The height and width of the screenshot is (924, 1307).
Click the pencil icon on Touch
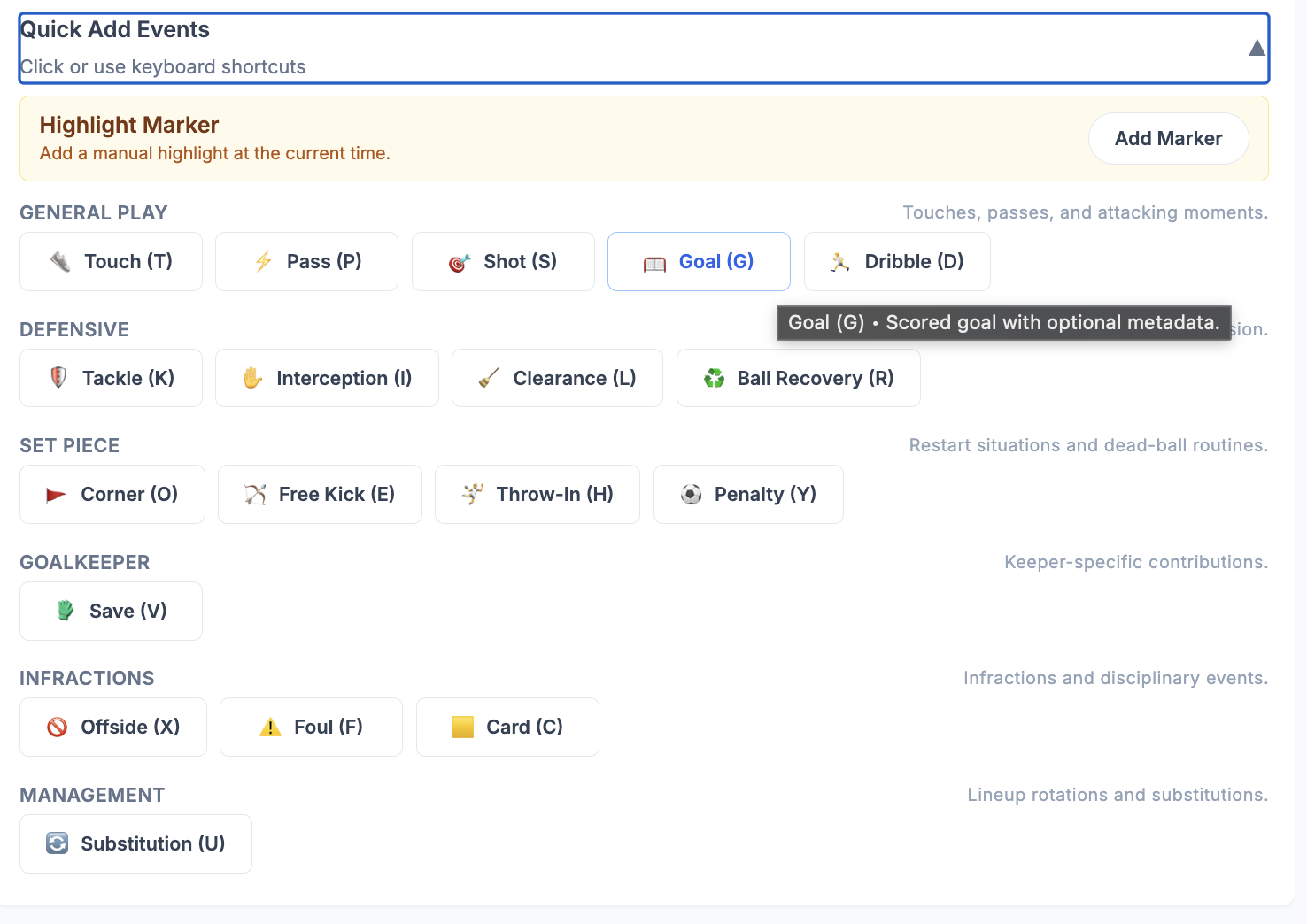tap(60, 262)
